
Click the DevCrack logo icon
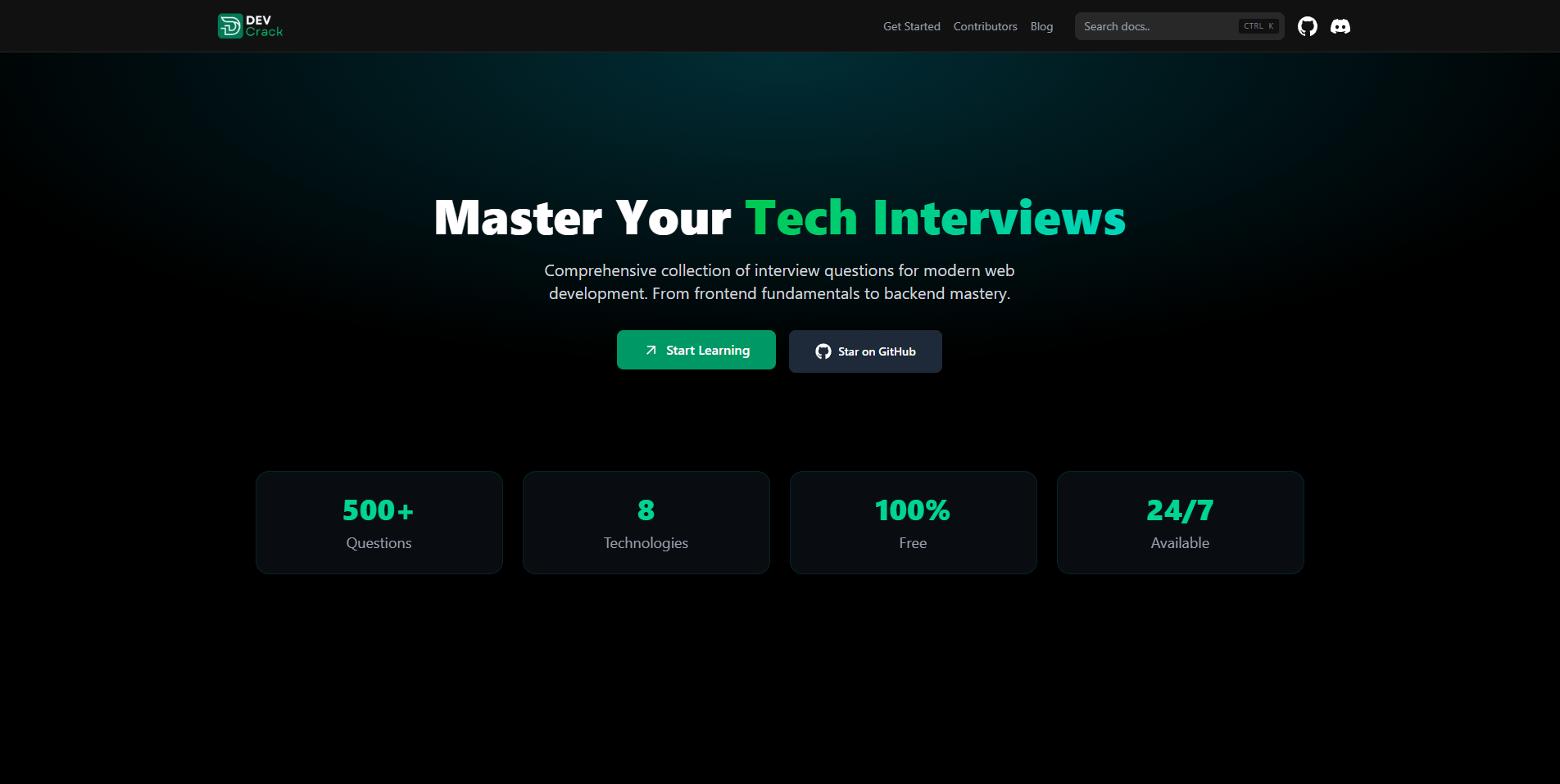coord(229,26)
